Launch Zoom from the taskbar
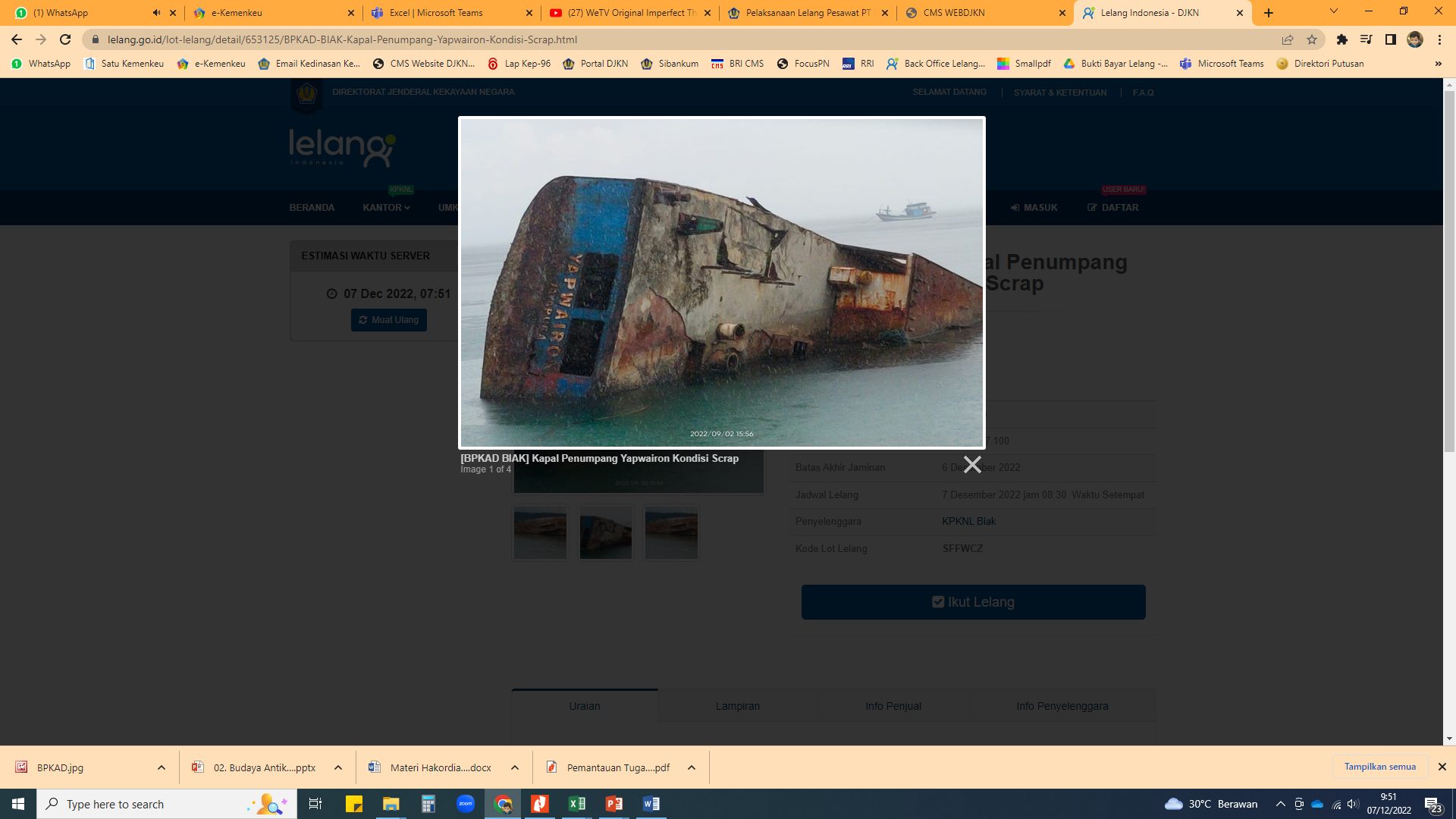The image size is (1456, 819). click(x=466, y=804)
